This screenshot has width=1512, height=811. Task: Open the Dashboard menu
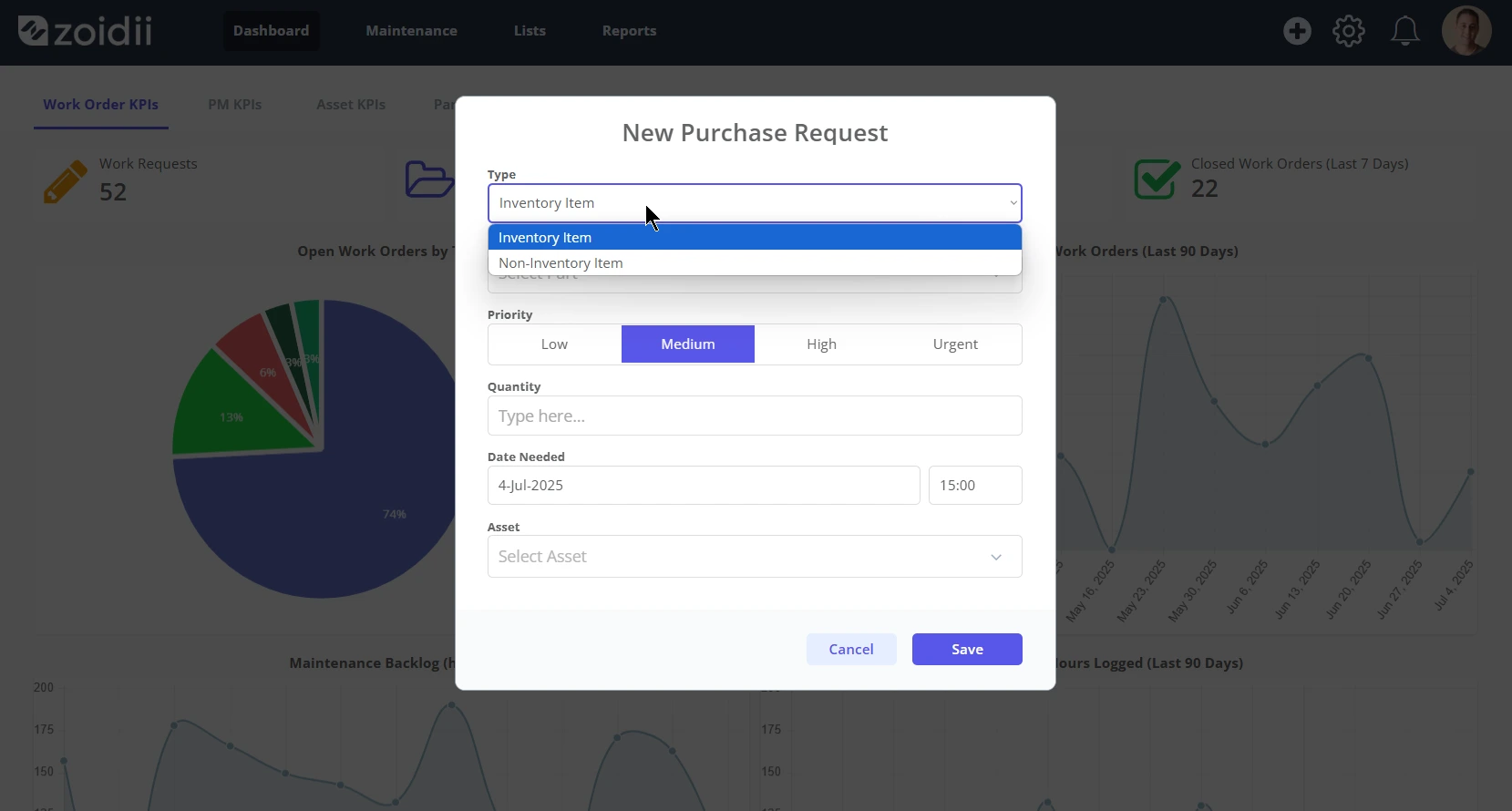(271, 31)
